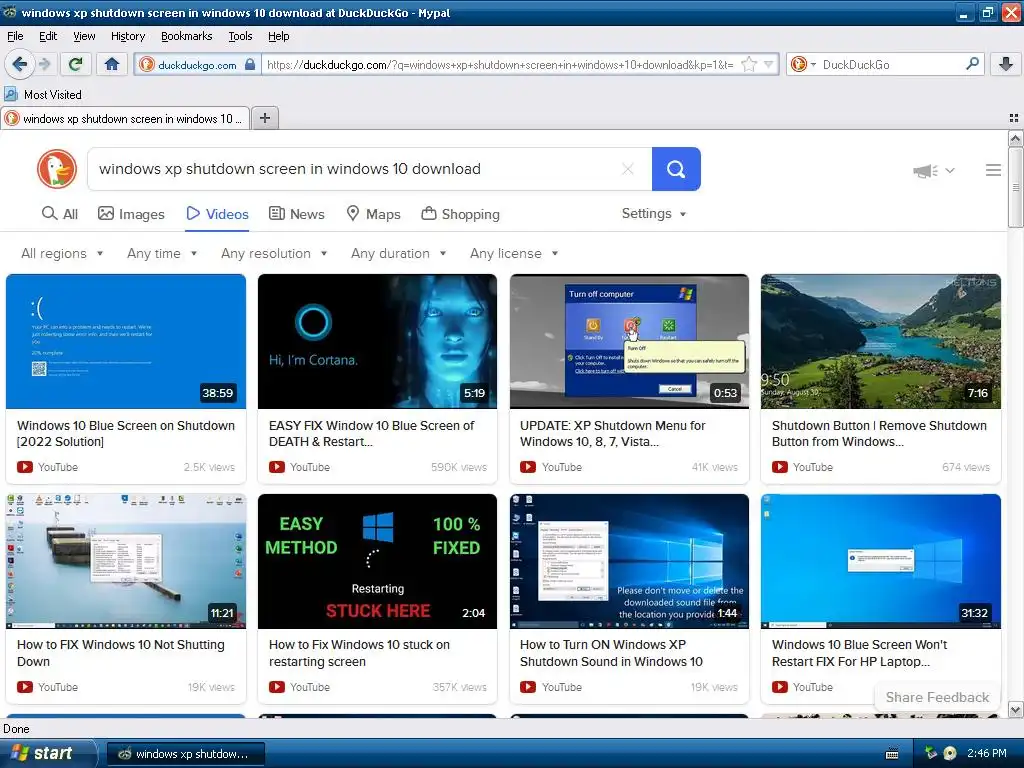Click the List all tabs icon
This screenshot has width=1024, height=768.
pyautogui.click(x=1014, y=118)
